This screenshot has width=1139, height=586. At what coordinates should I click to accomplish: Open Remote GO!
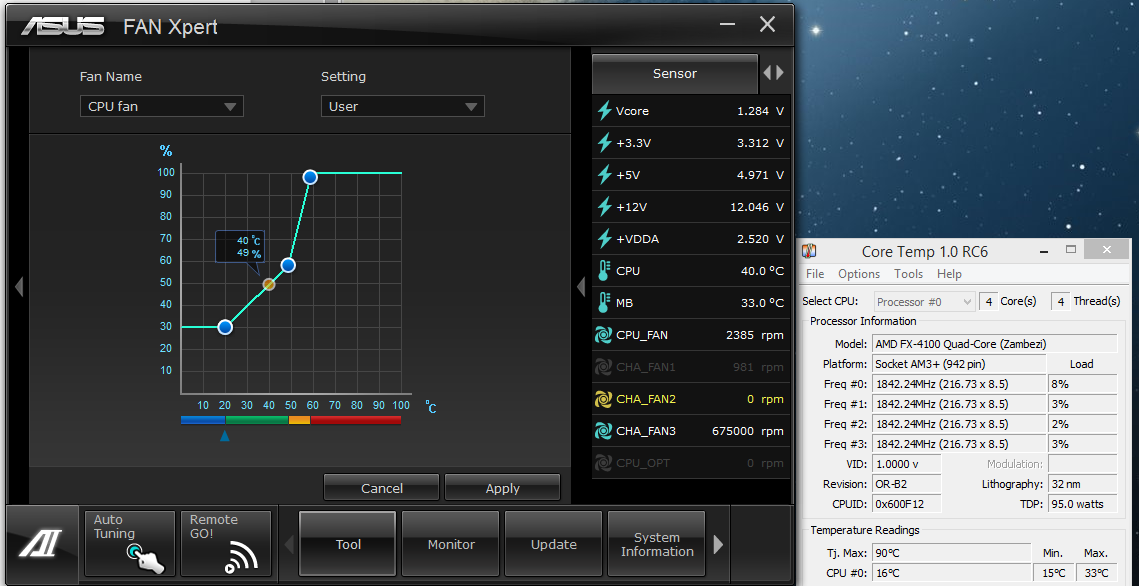pyautogui.click(x=225, y=543)
